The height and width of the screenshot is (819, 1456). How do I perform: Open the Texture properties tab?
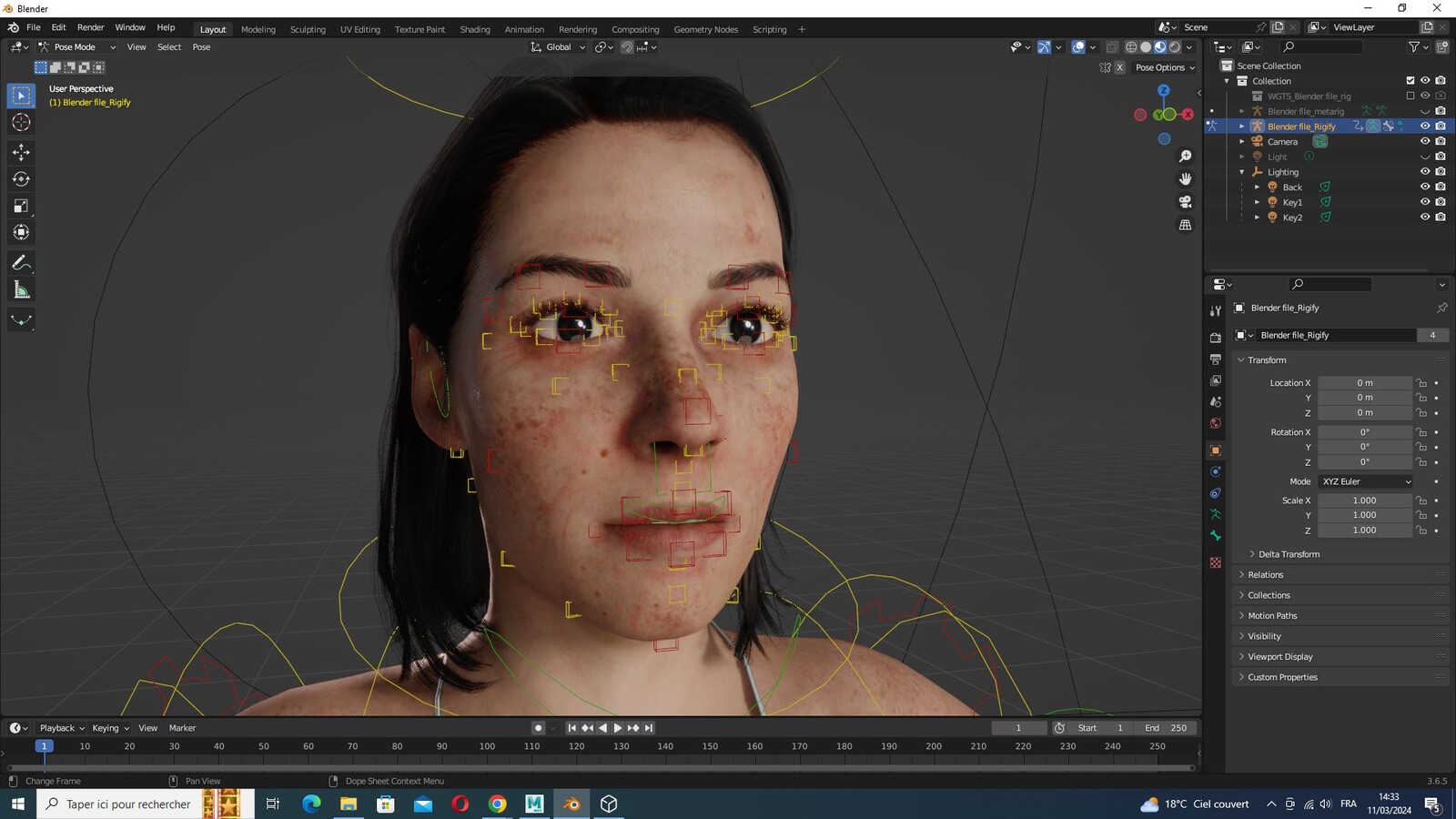1215,563
